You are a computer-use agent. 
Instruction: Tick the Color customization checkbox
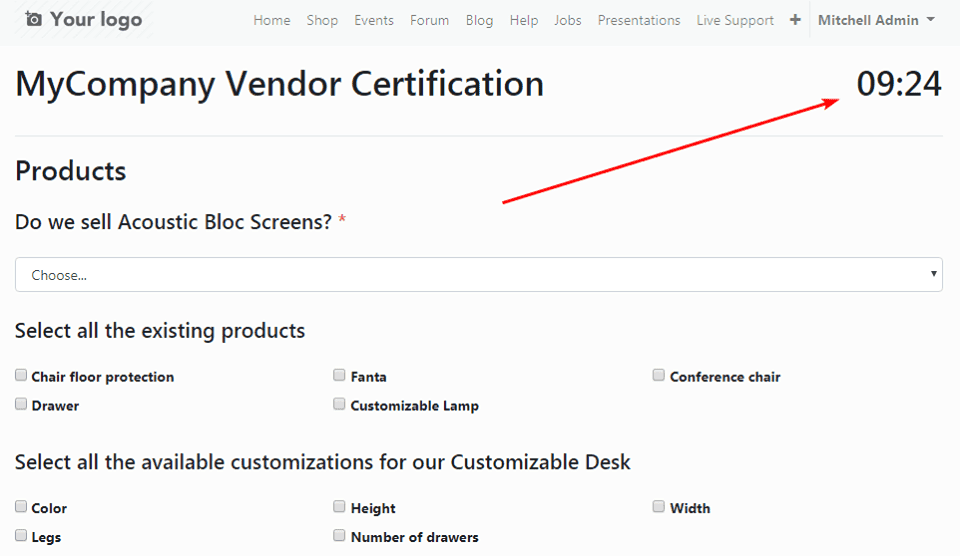coord(21,506)
